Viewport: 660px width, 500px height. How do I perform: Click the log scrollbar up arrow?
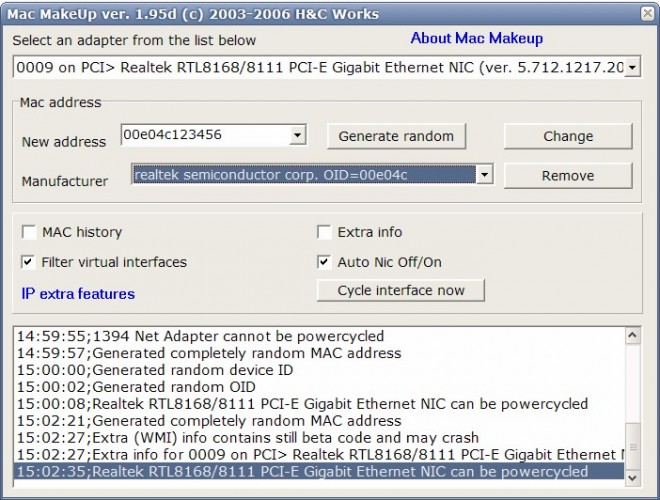point(632,335)
